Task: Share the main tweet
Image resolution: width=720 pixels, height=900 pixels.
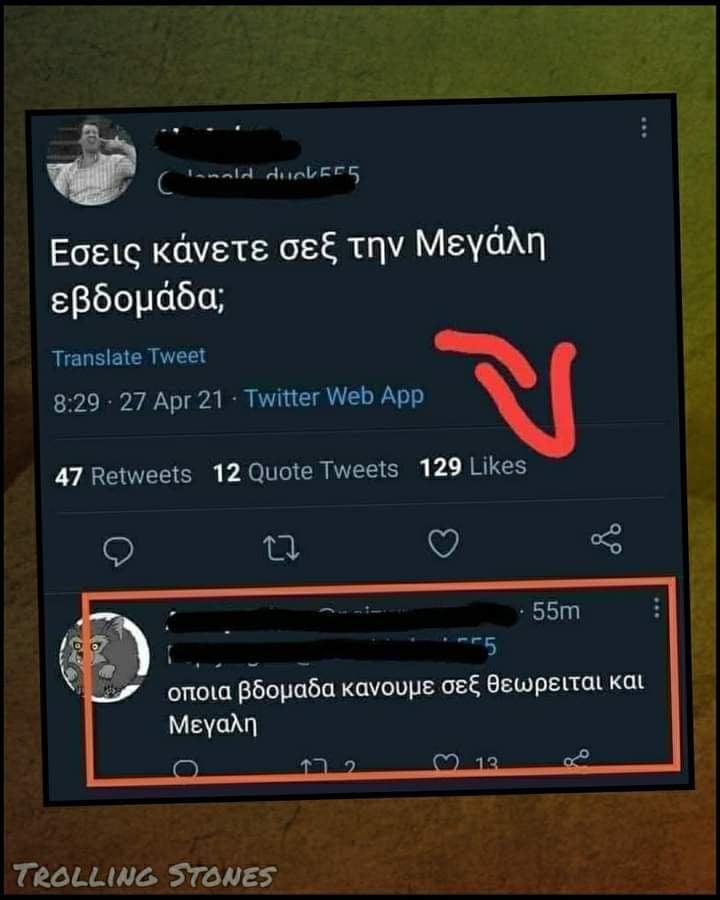Action: coord(606,538)
